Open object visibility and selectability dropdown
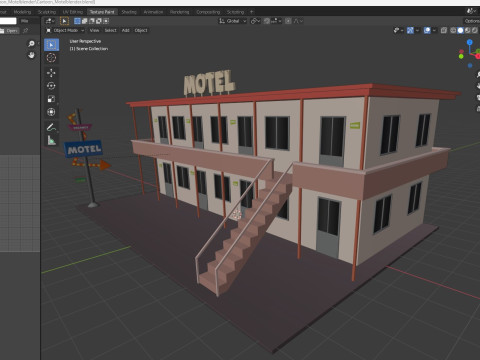Screen dimensions: 480x360 [x=398, y=30]
